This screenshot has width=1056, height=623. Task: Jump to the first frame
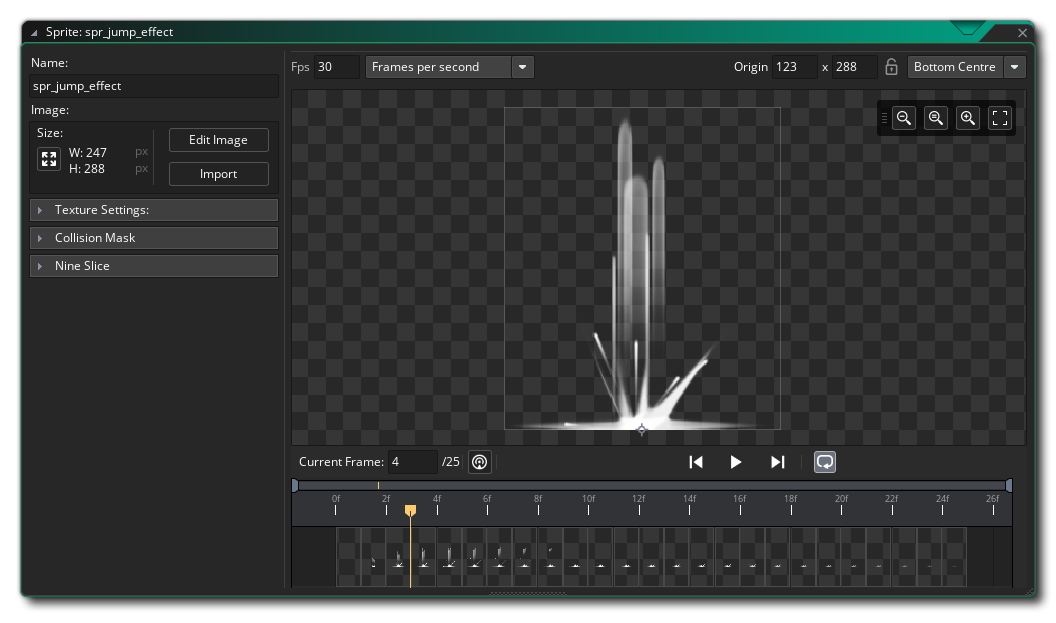tap(696, 462)
